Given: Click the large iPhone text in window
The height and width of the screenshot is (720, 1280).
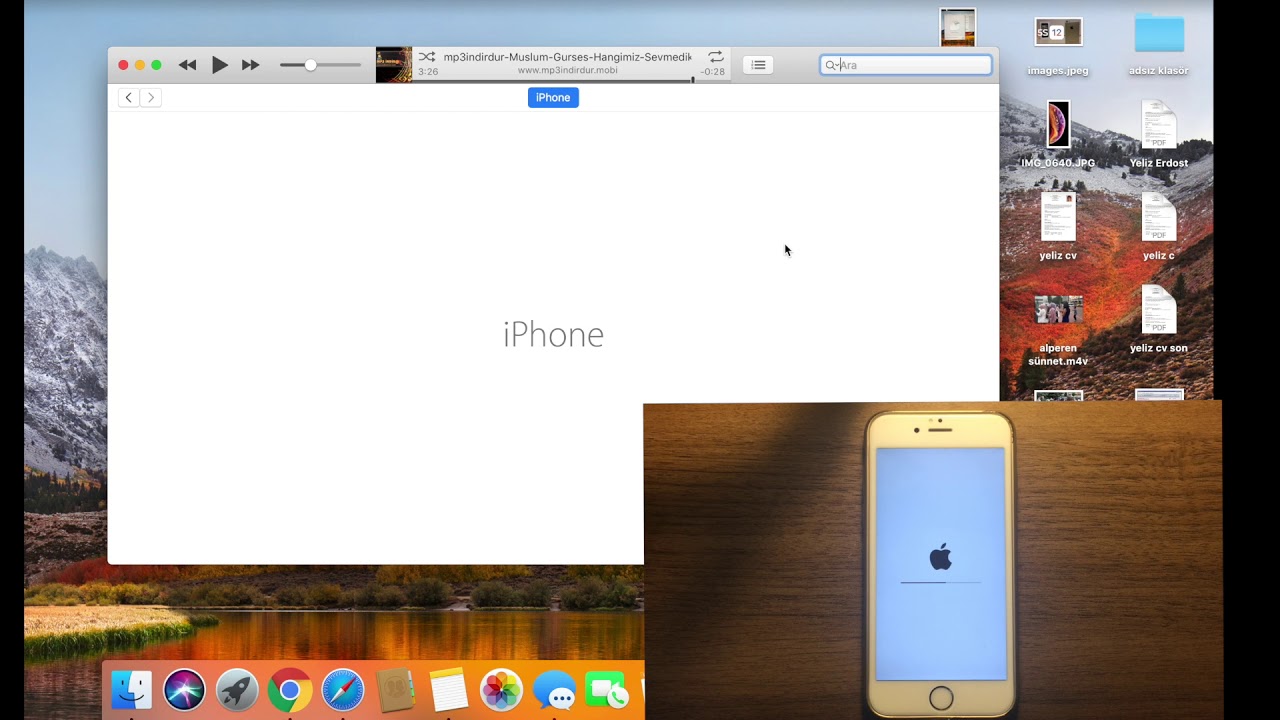Looking at the screenshot, I should point(553,335).
